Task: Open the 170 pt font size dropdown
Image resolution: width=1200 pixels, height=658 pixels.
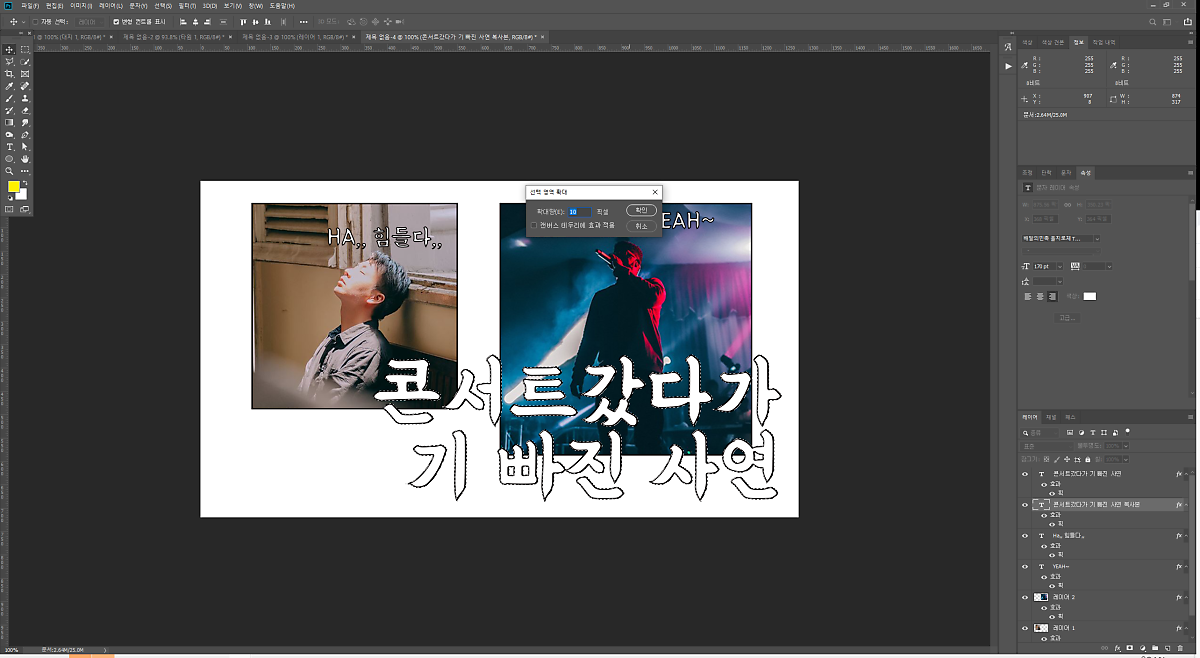Action: 1060,266
